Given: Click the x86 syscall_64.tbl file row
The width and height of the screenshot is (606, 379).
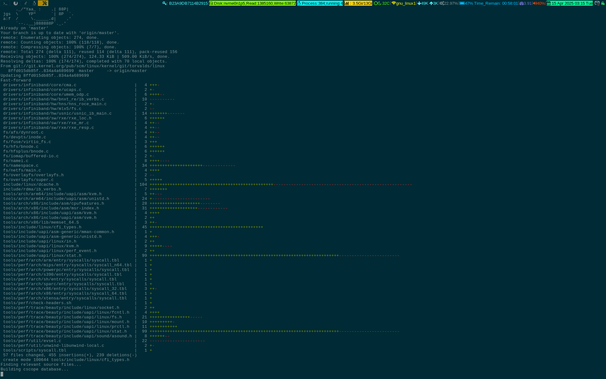Looking at the screenshot, I should [x=78, y=293].
